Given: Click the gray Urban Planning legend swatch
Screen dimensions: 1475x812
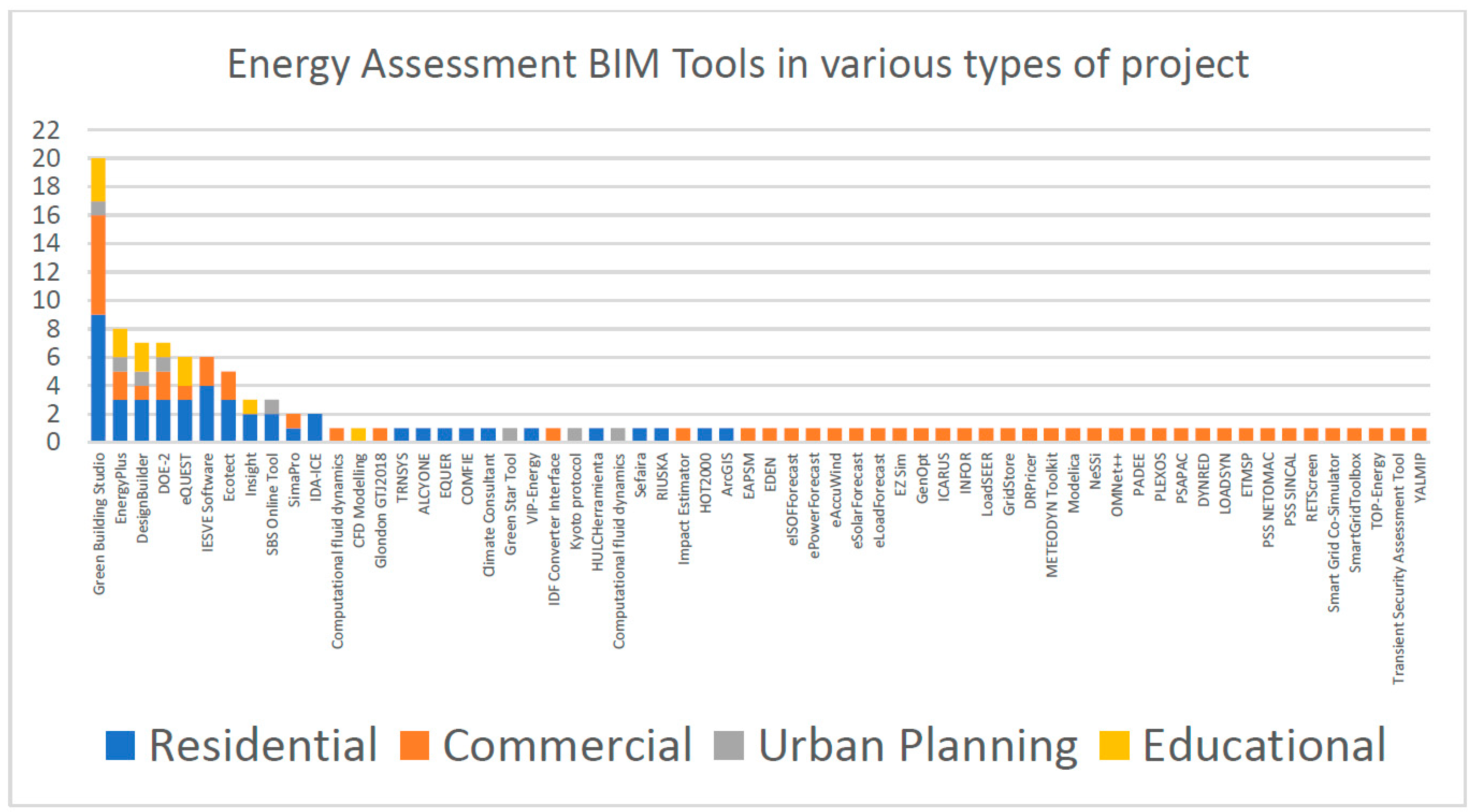Looking at the screenshot, I should pos(729,745).
